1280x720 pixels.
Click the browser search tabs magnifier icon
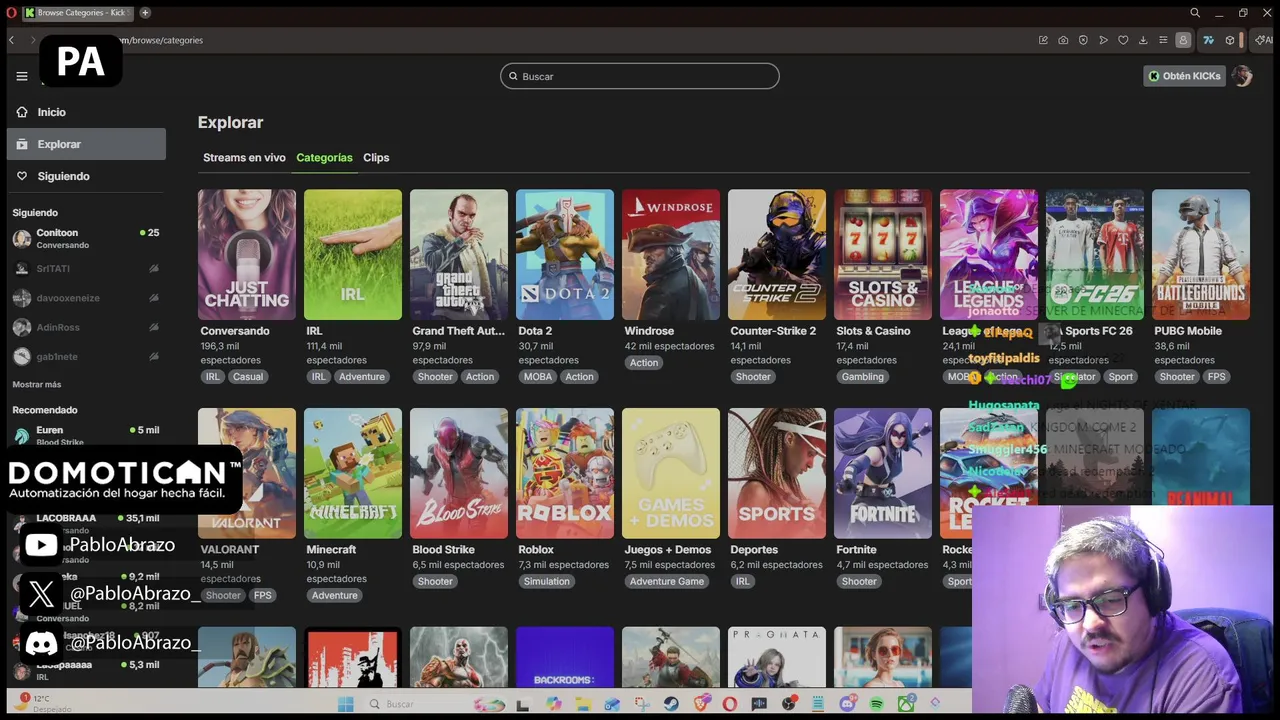1195,13
